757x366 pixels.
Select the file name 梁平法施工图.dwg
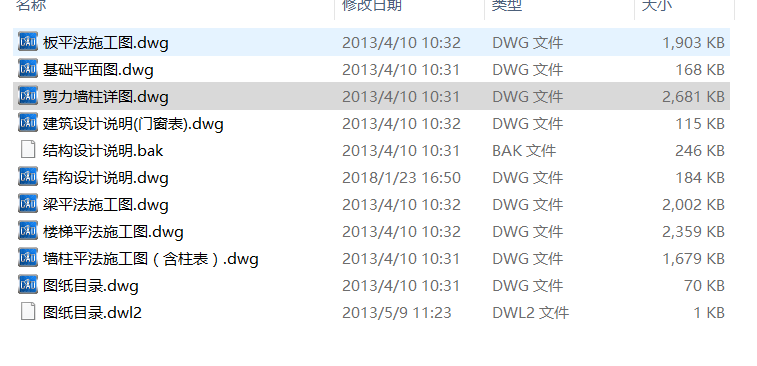pos(106,205)
